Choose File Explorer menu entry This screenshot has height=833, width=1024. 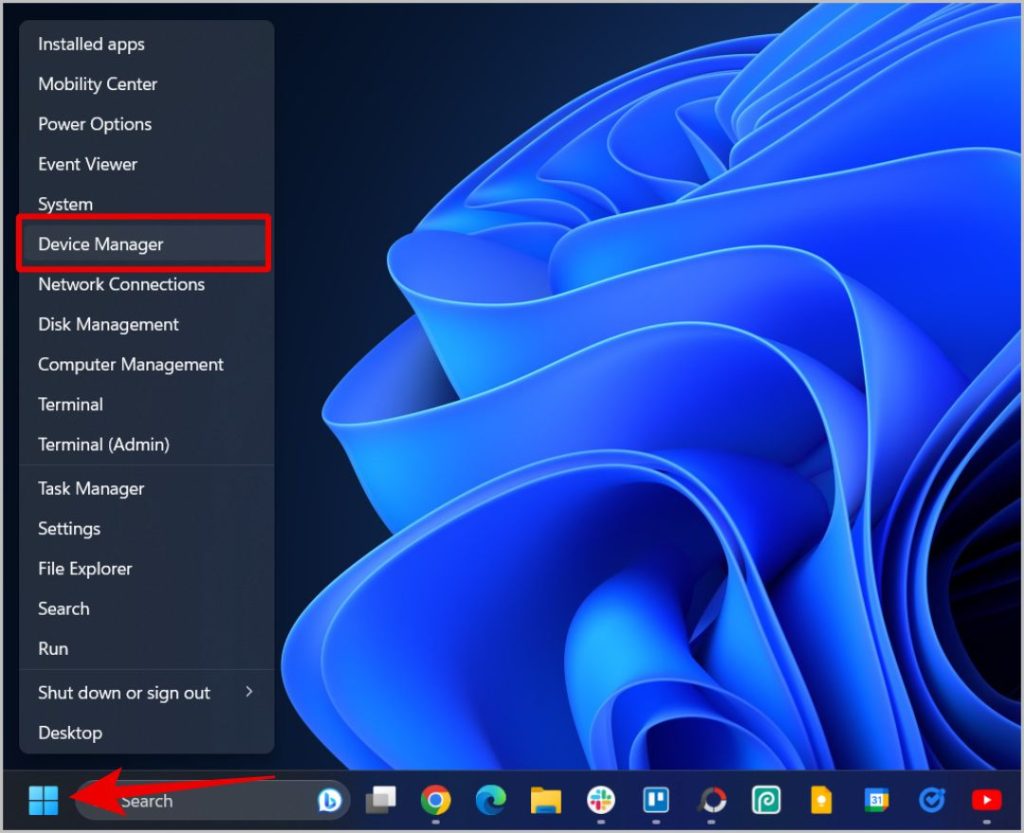[147, 569]
